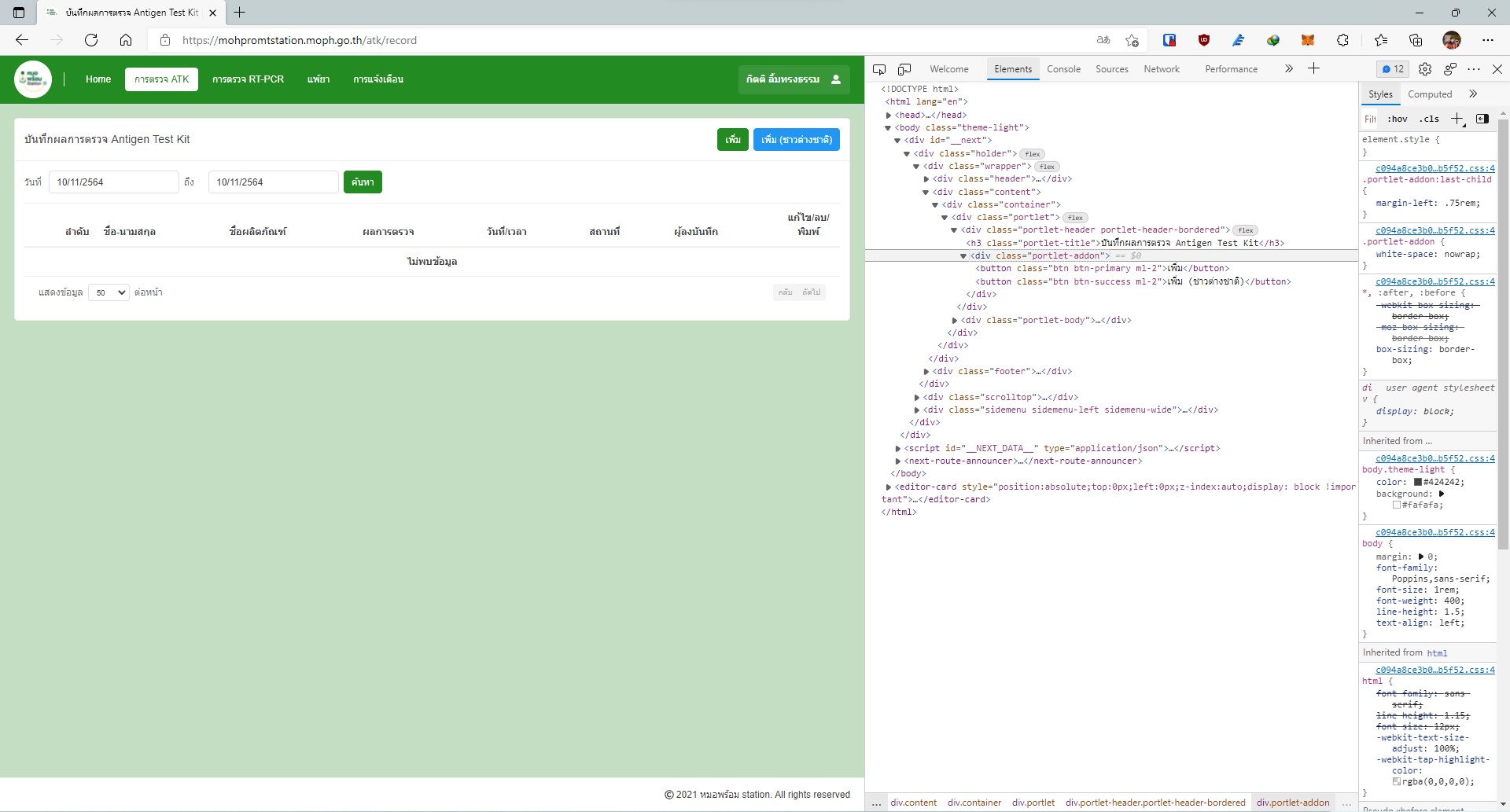The image size is (1510, 812).
Task: Switch to the Computed styles tab
Action: point(1430,94)
